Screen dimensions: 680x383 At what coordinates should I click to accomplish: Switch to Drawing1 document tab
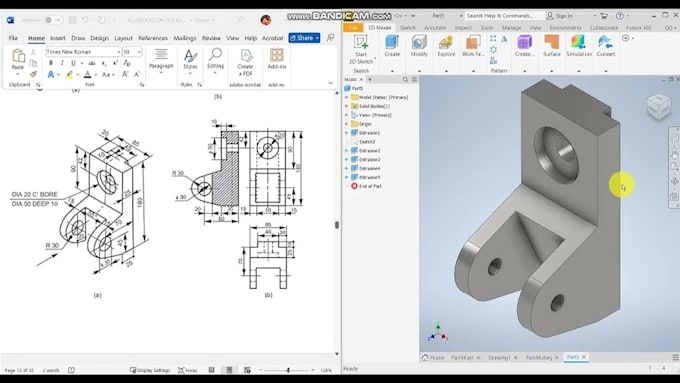tap(499, 357)
